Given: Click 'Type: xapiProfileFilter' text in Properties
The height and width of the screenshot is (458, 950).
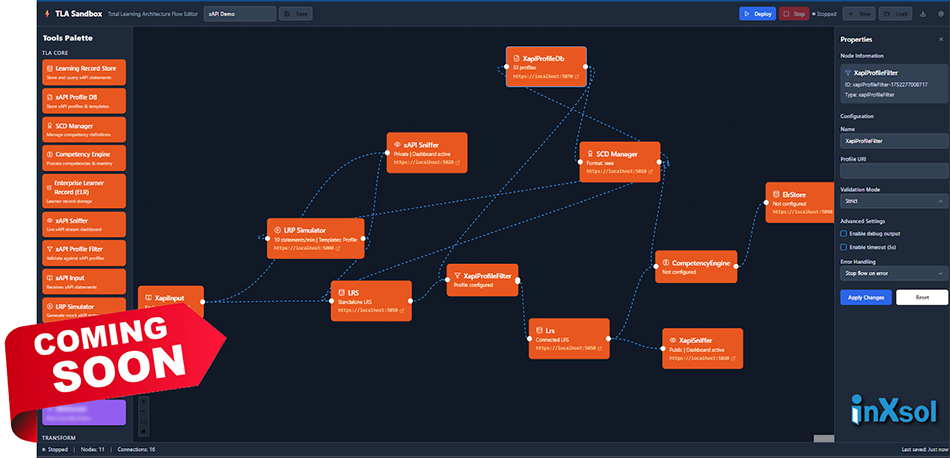Looking at the screenshot, I should point(869,95).
